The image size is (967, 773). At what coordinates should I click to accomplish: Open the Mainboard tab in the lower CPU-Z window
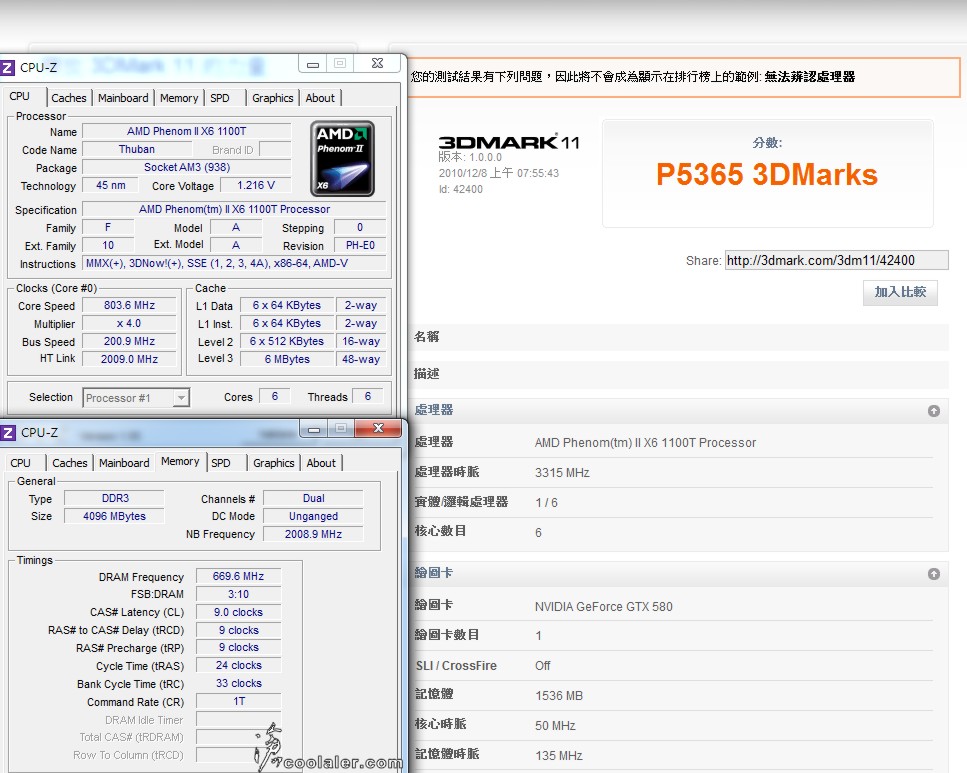[124, 463]
